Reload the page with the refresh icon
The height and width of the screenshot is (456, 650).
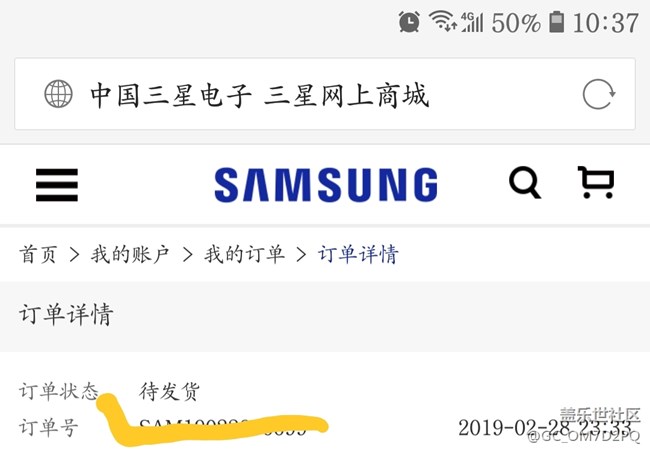click(599, 94)
